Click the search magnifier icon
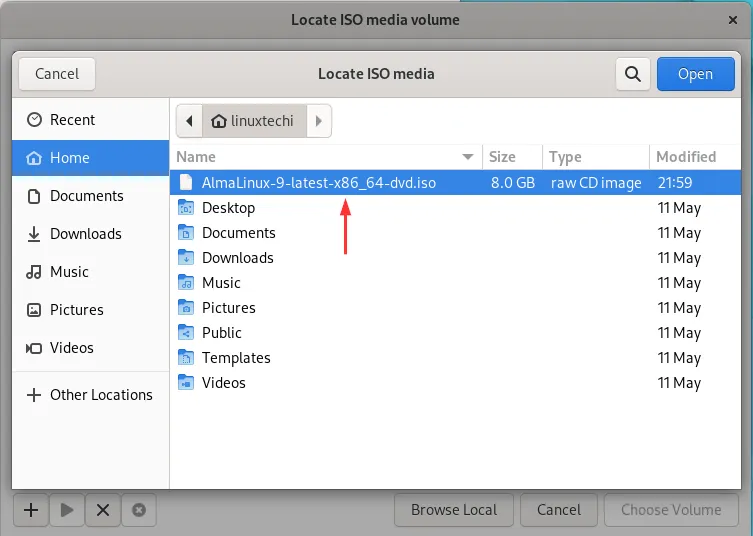This screenshot has width=753, height=536. coord(632,74)
